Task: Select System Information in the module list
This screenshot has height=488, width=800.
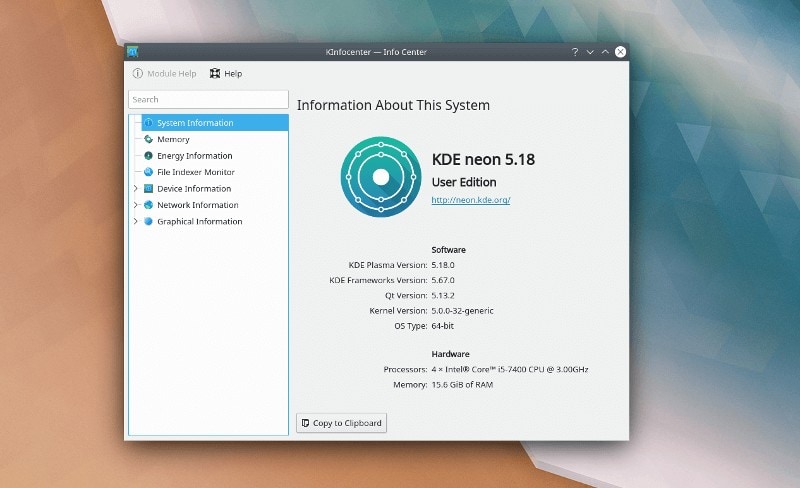Action: coord(214,123)
